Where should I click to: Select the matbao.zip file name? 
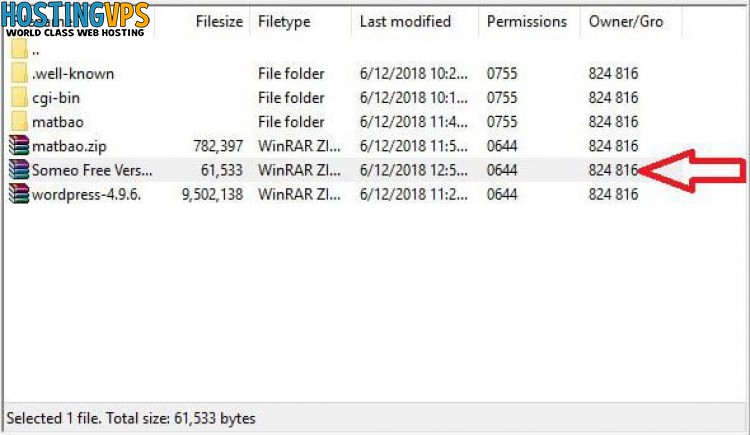[x=69, y=146]
